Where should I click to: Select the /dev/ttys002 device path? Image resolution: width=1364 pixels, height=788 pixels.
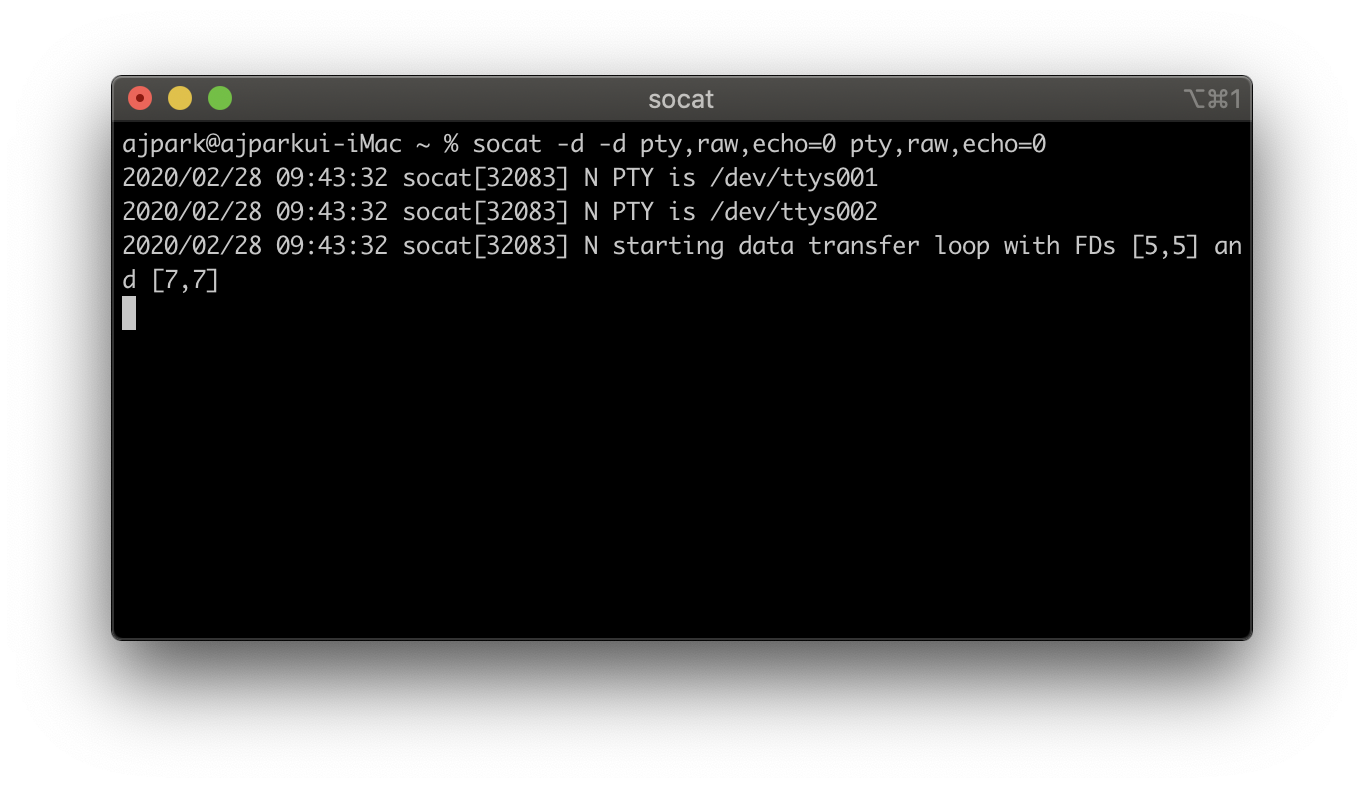pyautogui.click(x=795, y=211)
